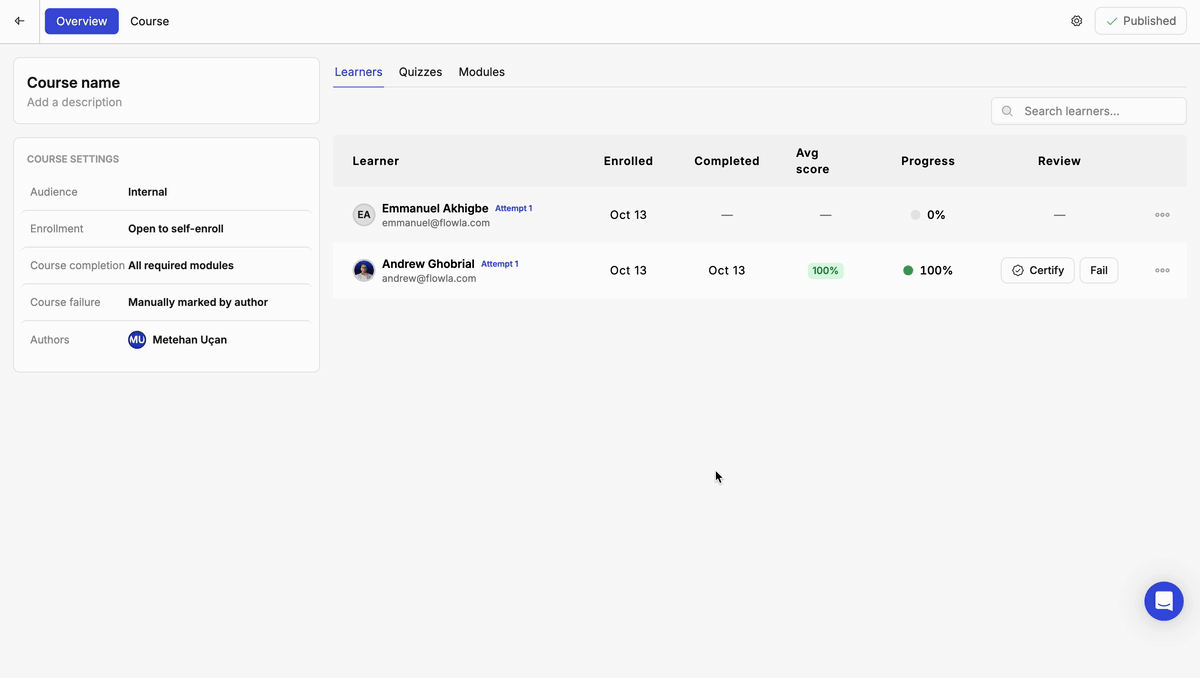Focus the Search learners field
This screenshot has height=678, width=1200.
pyautogui.click(x=1089, y=111)
